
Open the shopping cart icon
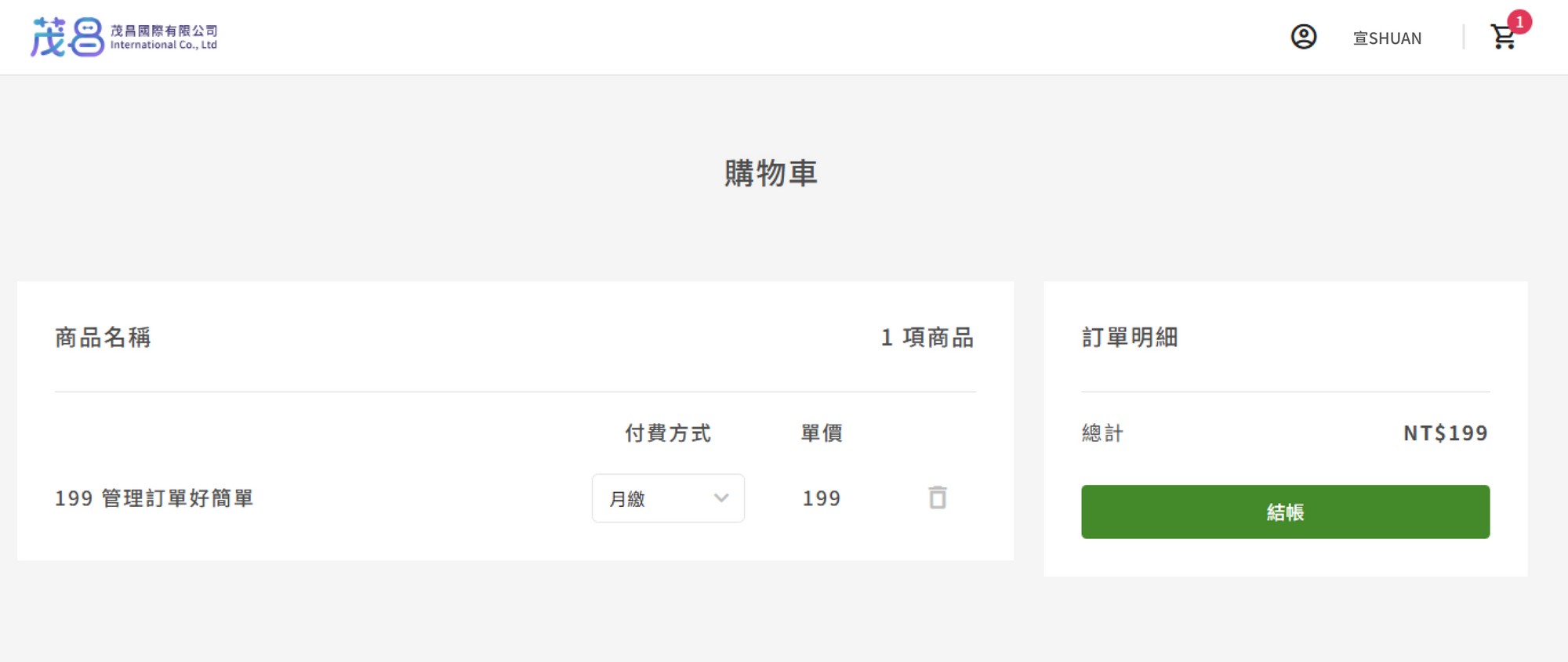[1502, 37]
